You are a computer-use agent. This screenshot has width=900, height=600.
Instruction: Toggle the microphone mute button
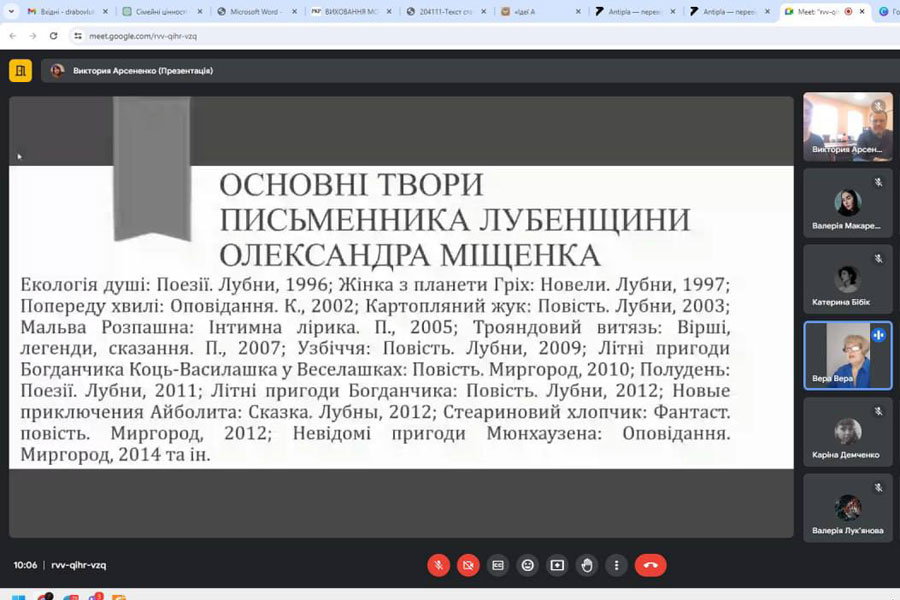click(x=439, y=566)
